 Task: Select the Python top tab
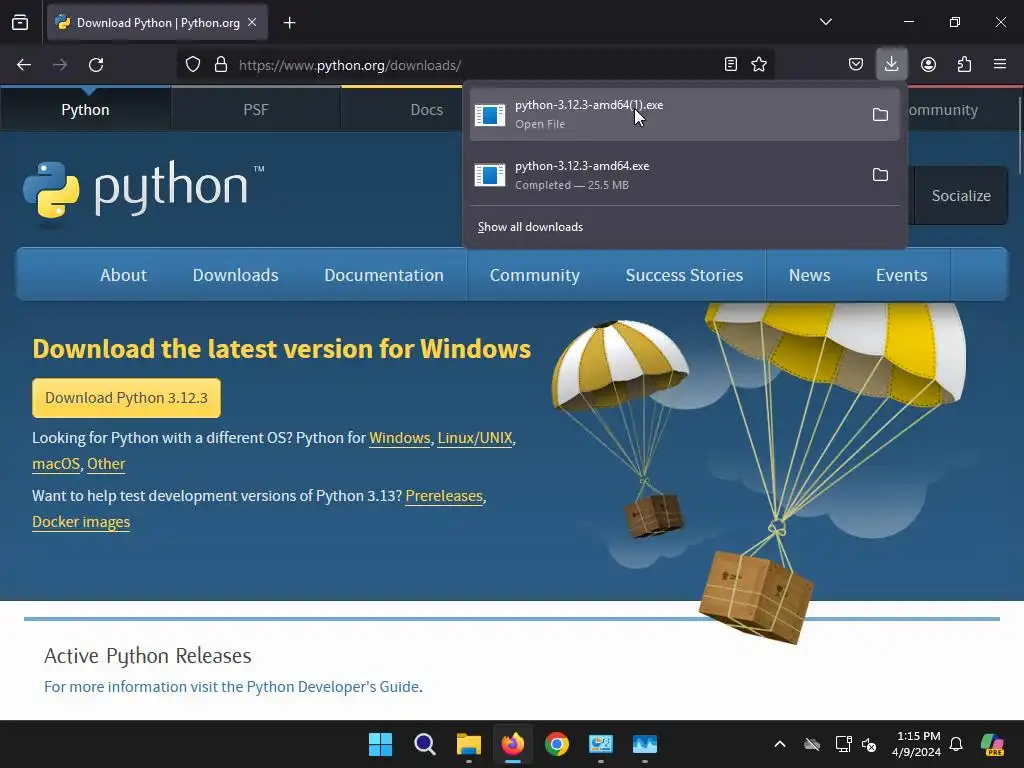pyautogui.click(x=85, y=110)
